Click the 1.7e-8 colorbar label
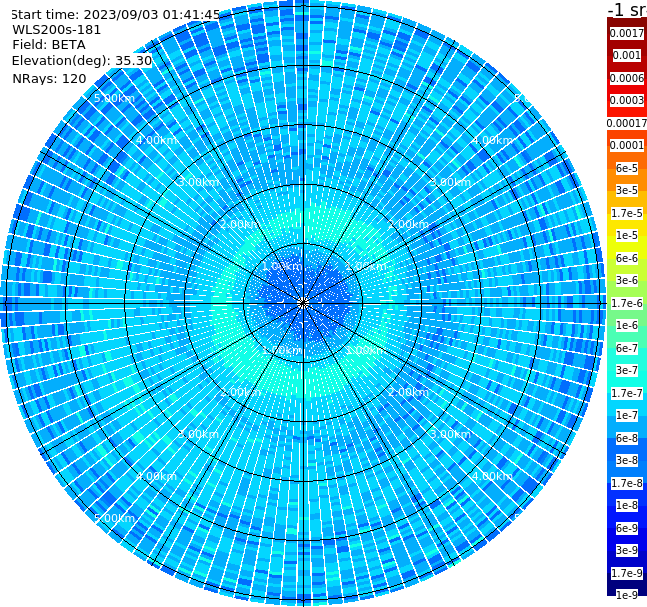 coord(627,483)
